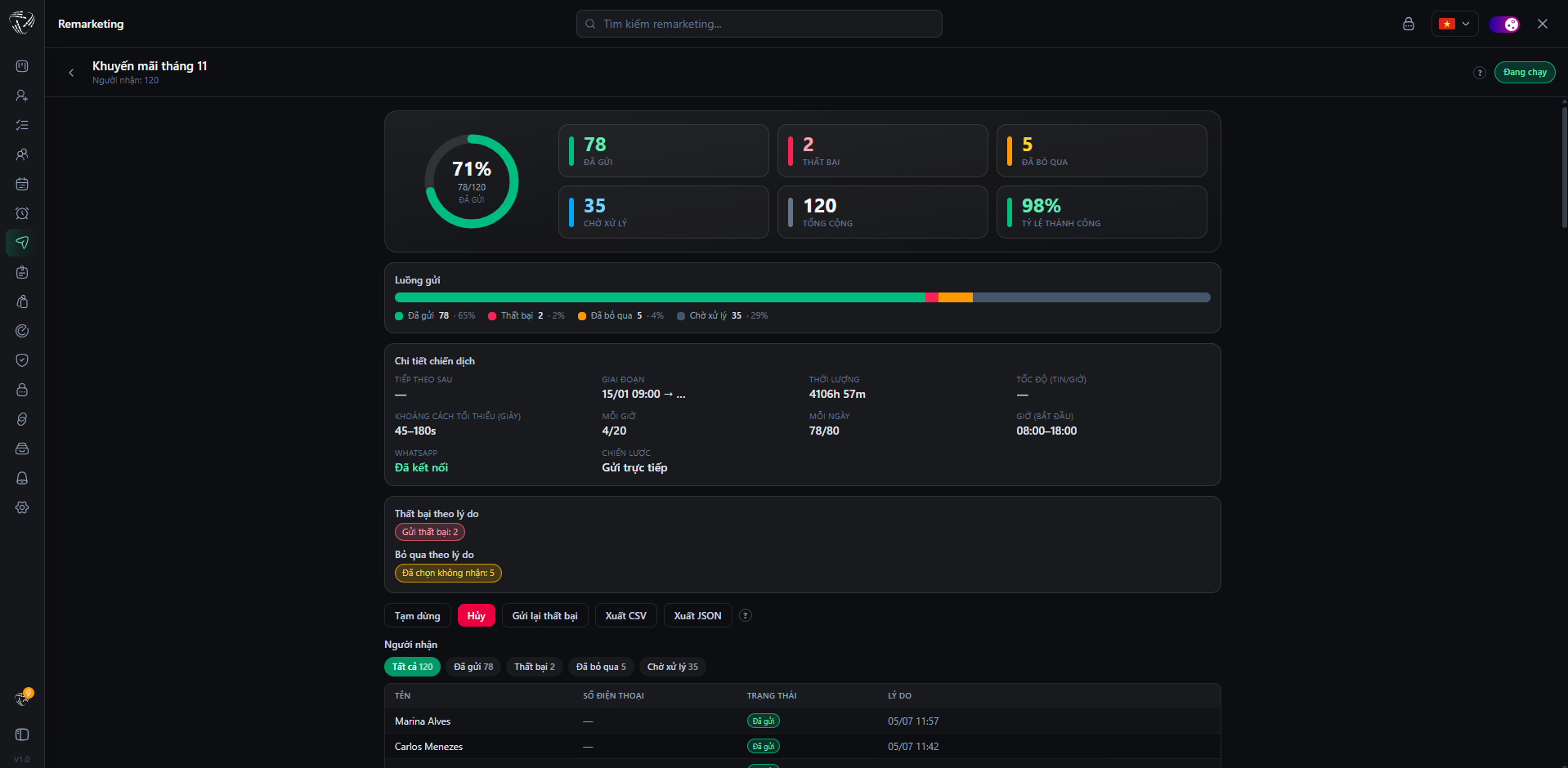Screen dimensions: 1568x768
Task: Focus the Tìm kiếm remarketing search field
Action: (x=759, y=24)
